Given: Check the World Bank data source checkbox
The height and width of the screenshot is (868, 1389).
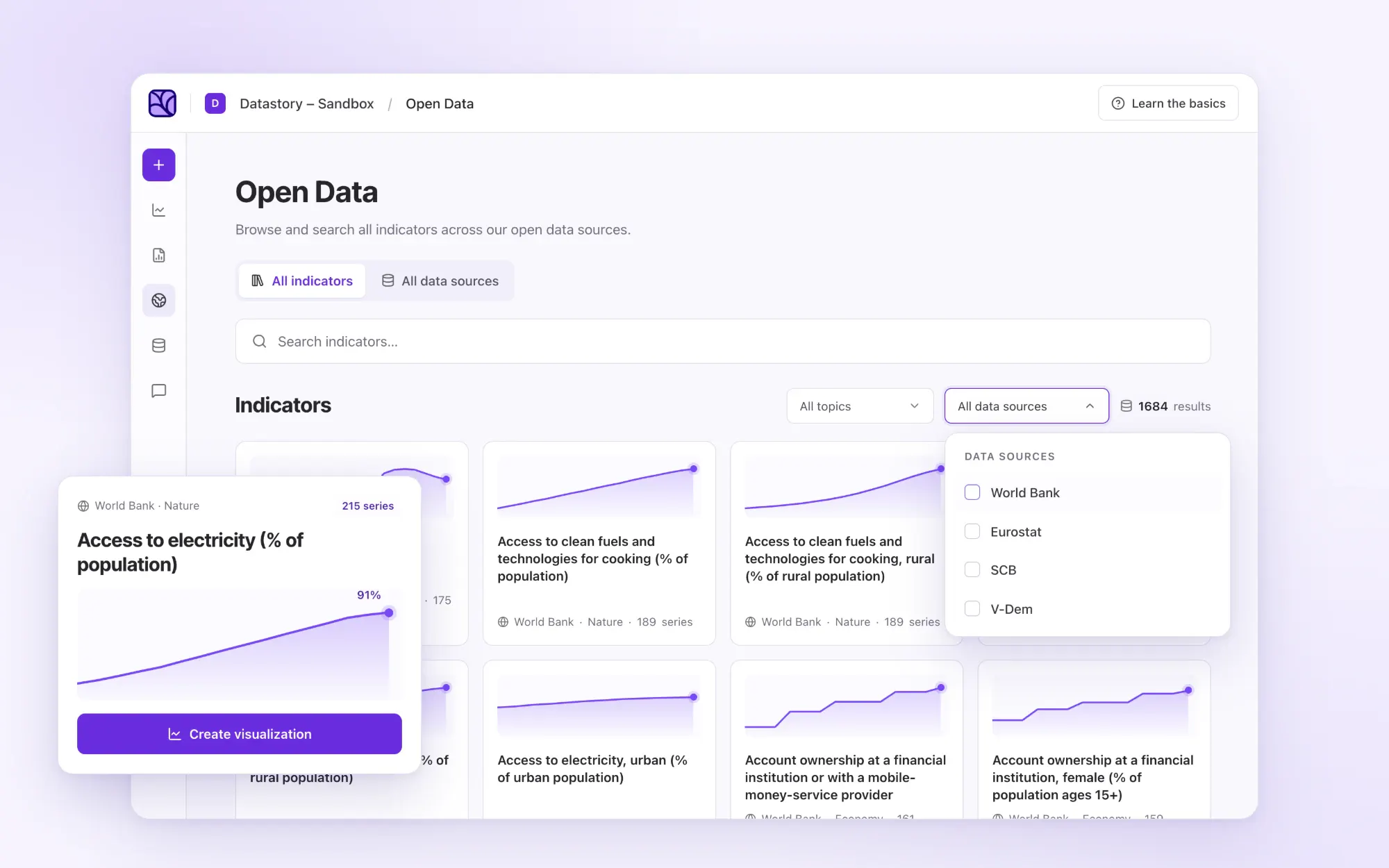Looking at the screenshot, I should pyautogui.click(x=972, y=492).
